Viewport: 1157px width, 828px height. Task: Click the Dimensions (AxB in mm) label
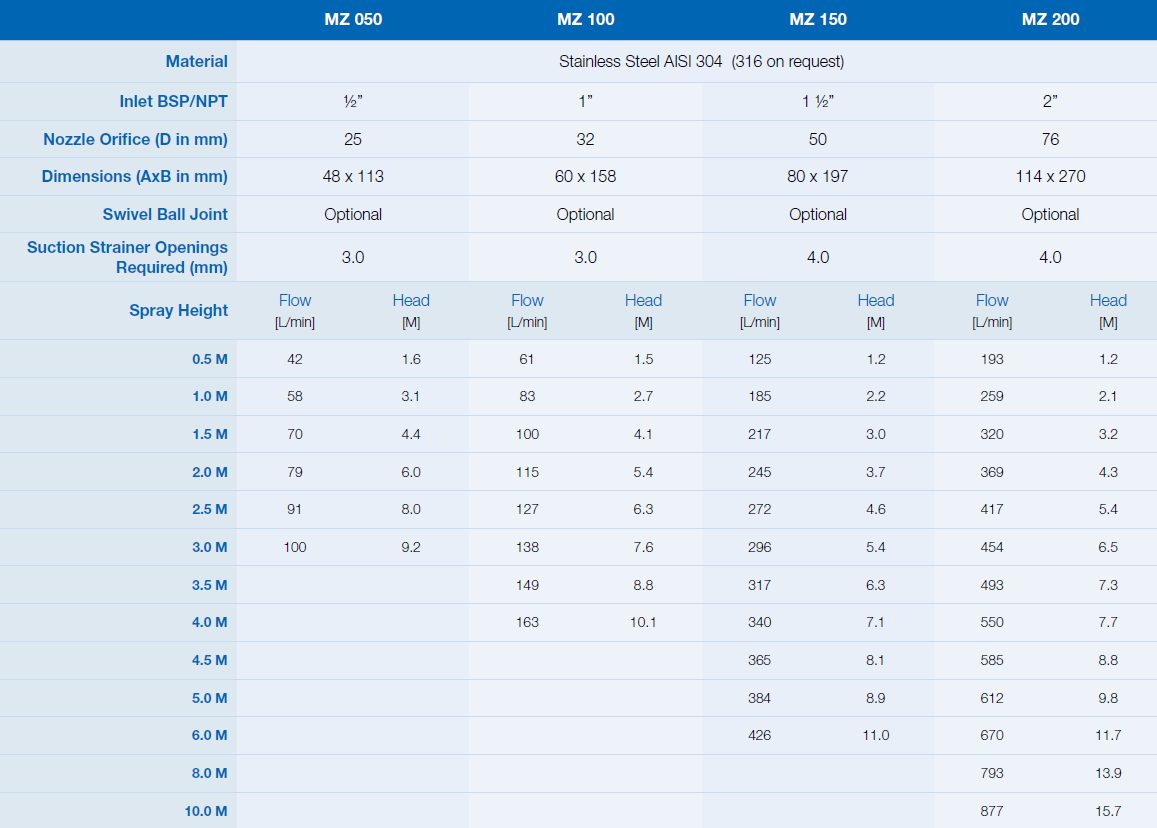[x=134, y=177]
